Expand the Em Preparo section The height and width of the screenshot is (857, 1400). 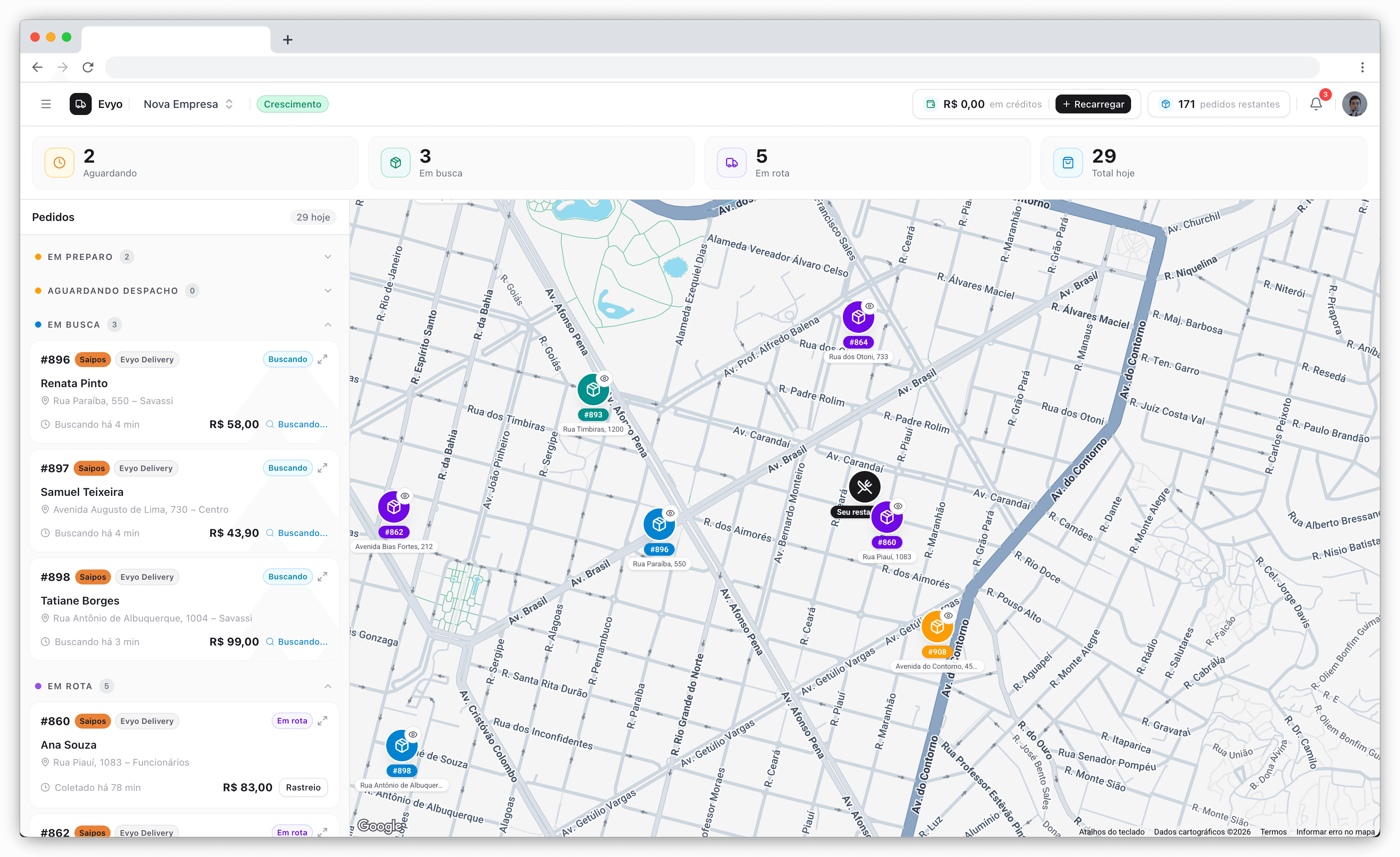[x=328, y=257]
